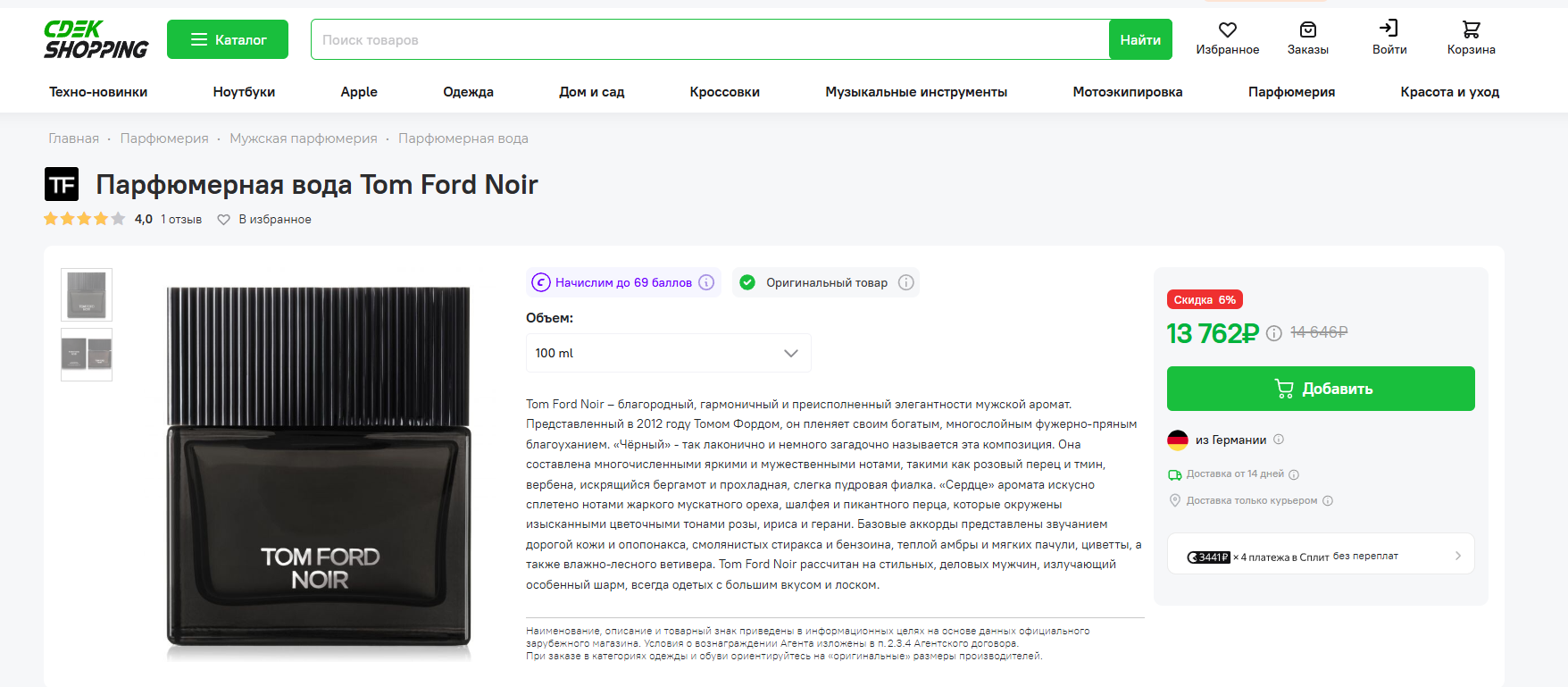Click the green Оригинальный товар checkmark
The width and height of the screenshot is (1568, 687).
(747, 282)
